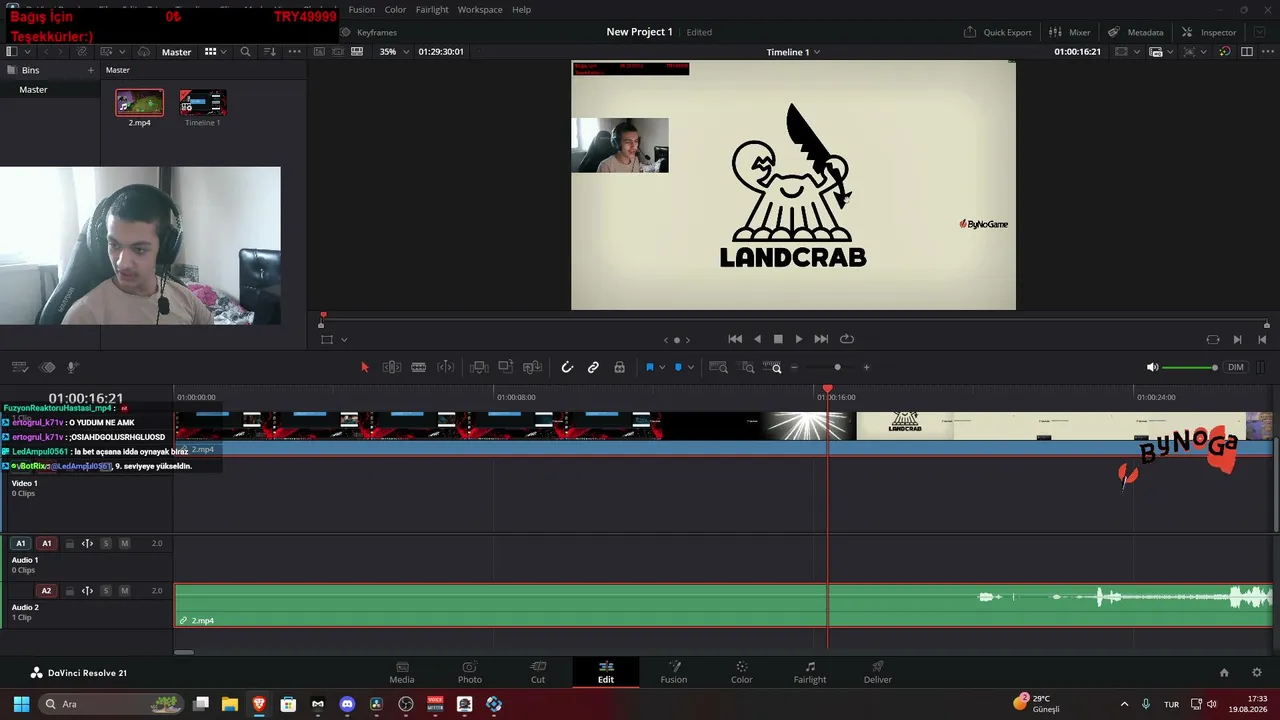This screenshot has height=720, width=1280.
Task: Expand the Timeline 1 name dropdown
Action: (793, 52)
